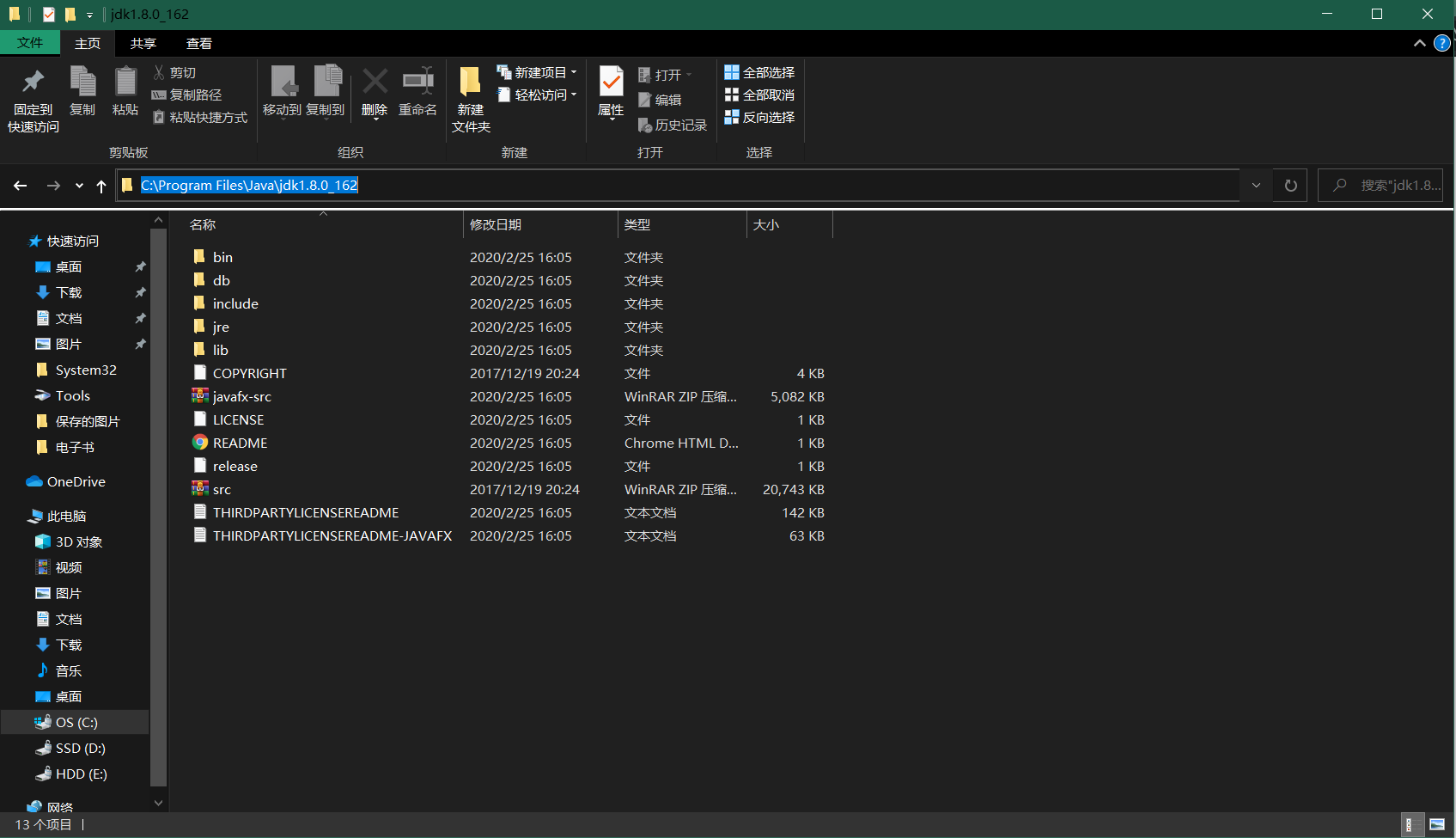Image resolution: width=1456 pixels, height=838 pixels.
Task: Open Properties (属性) checkmark icon
Action: tap(611, 83)
